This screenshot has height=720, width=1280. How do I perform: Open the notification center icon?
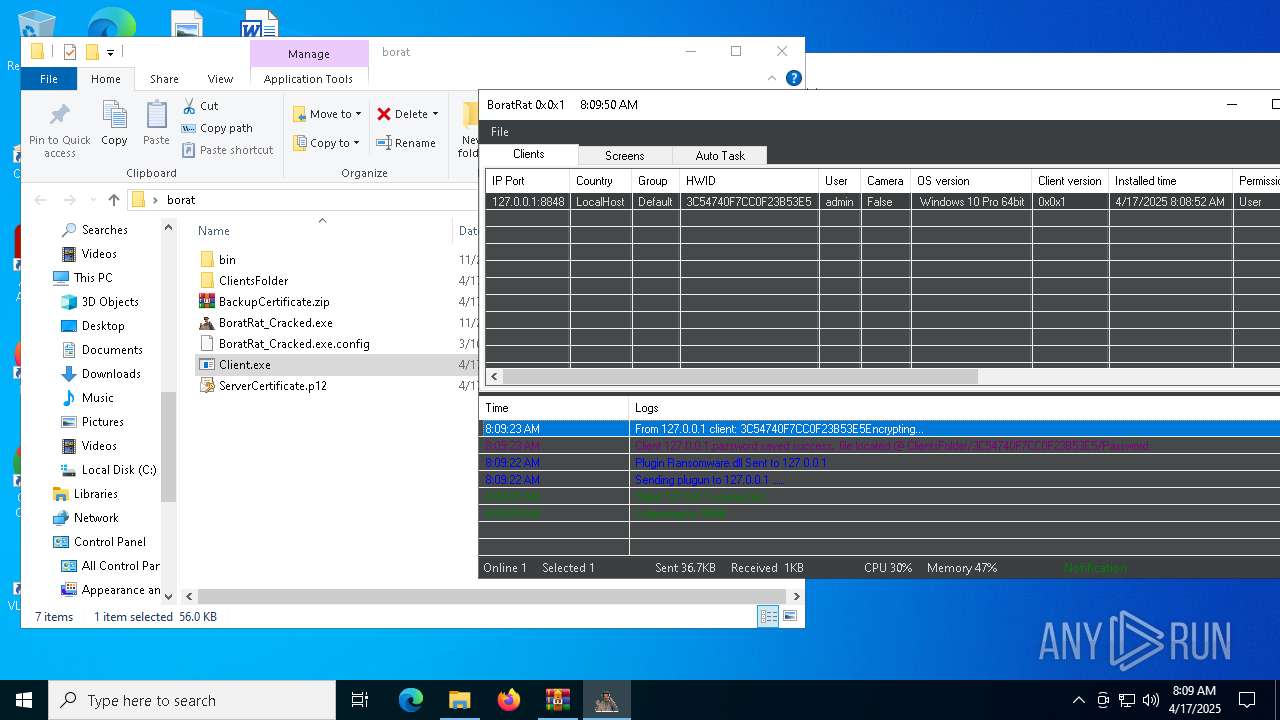pyautogui.click(x=1247, y=700)
